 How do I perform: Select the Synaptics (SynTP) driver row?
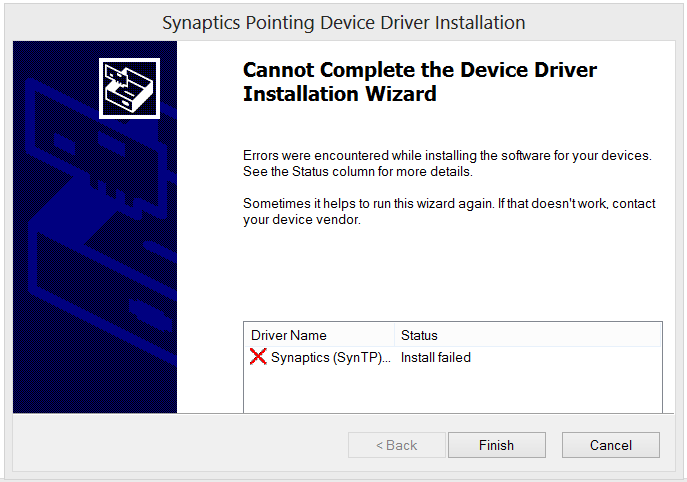(x=453, y=358)
